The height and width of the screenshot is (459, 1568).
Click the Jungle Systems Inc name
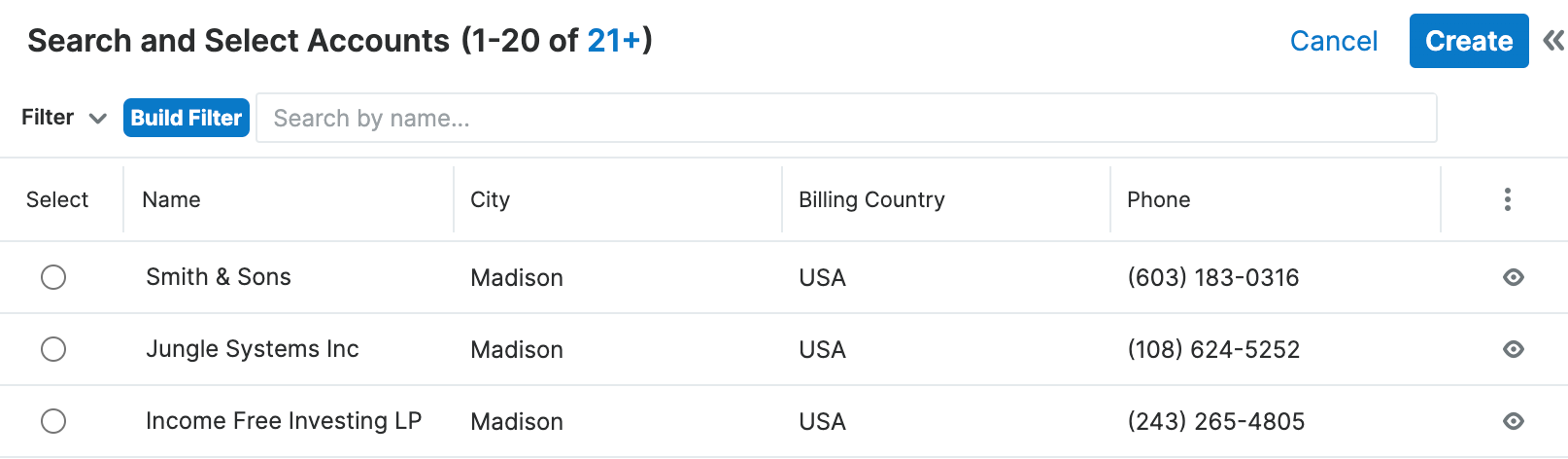[253, 349]
